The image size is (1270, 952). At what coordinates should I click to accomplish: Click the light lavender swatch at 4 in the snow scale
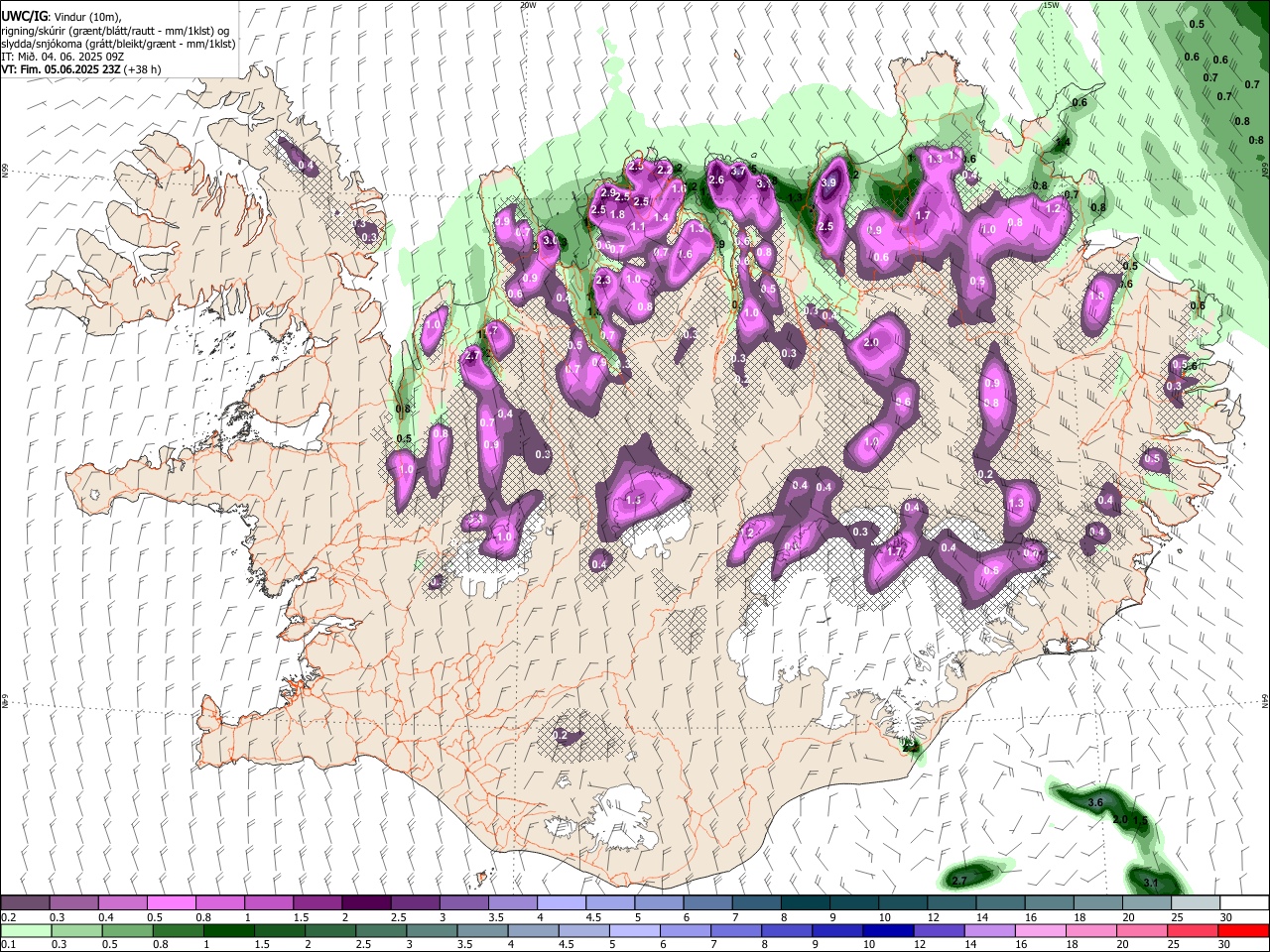pyautogui.click(x=561, y=903)
